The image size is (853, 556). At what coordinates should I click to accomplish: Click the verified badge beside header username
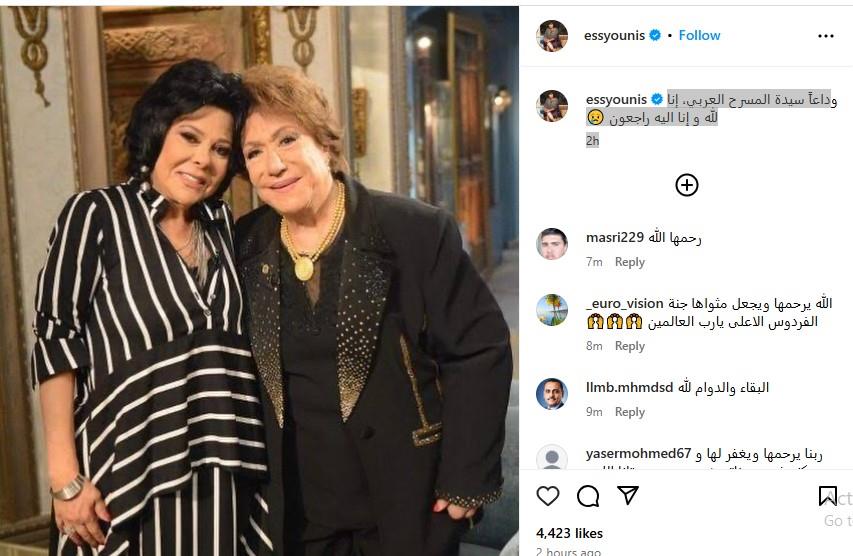[x=655, y=35]
